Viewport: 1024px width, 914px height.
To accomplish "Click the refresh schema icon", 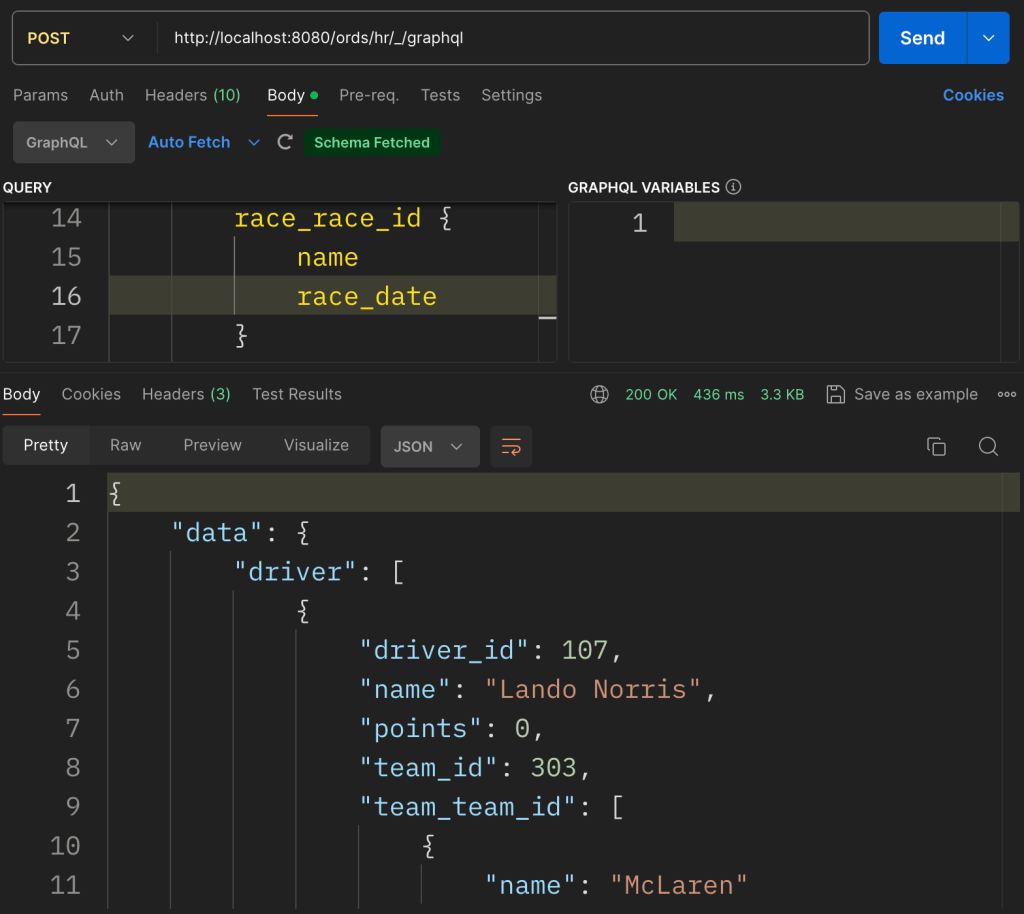I will (285, 142).
